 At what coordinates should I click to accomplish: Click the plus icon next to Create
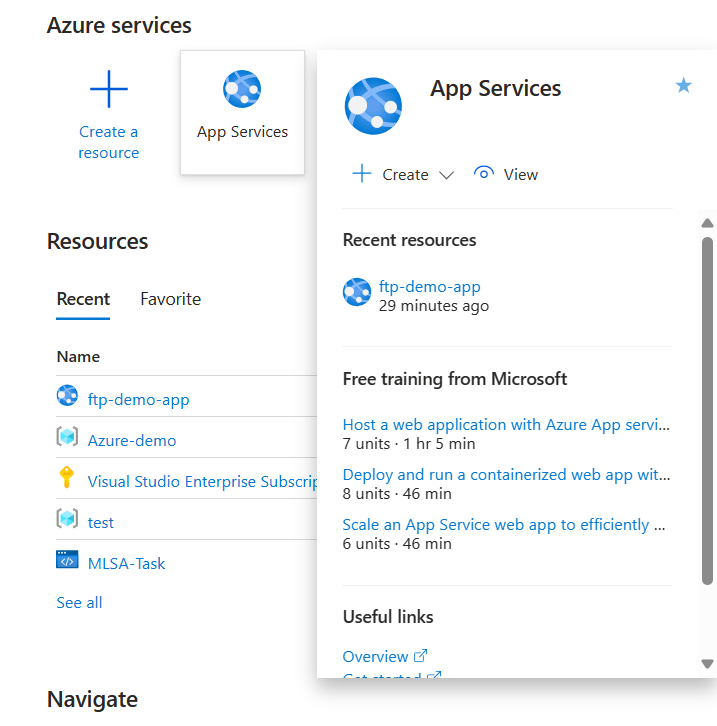(x=362, y=174)
